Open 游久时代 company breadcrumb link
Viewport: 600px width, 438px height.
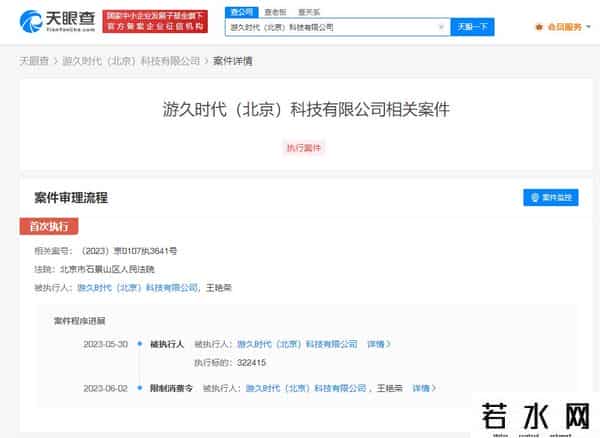tap(131, 61)
